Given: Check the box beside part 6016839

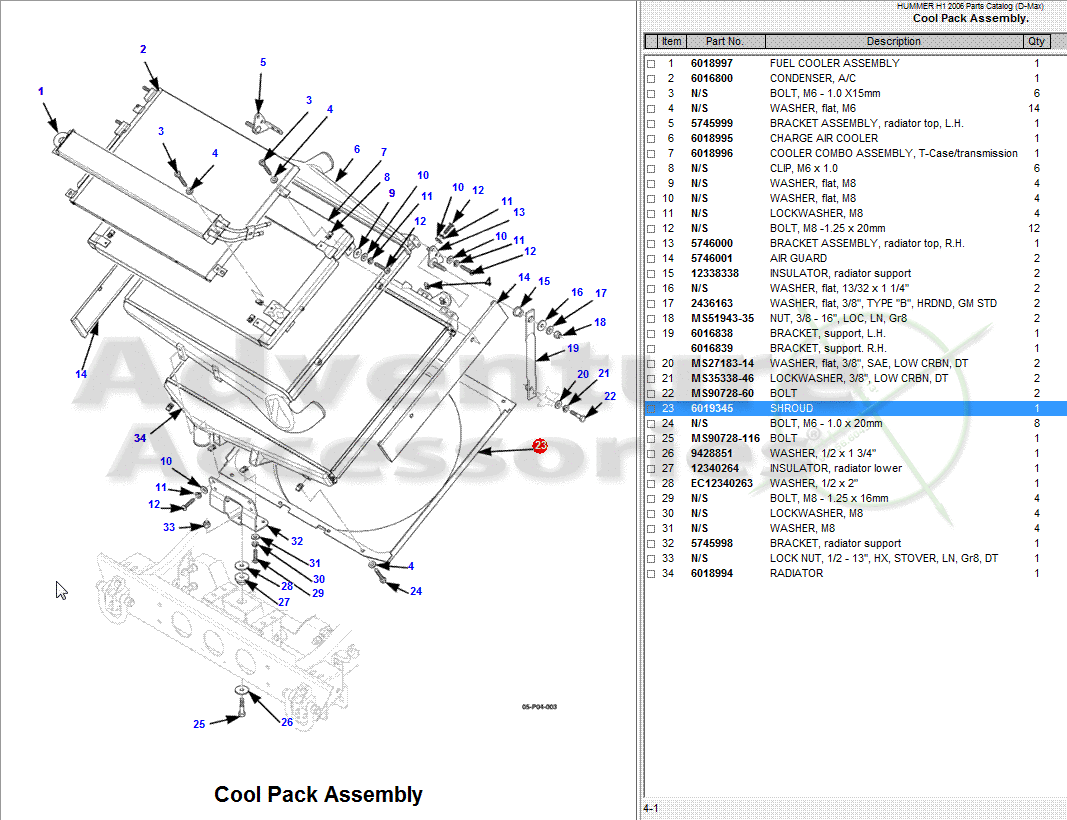Looking at the screenshot, I should coord(651,349).
